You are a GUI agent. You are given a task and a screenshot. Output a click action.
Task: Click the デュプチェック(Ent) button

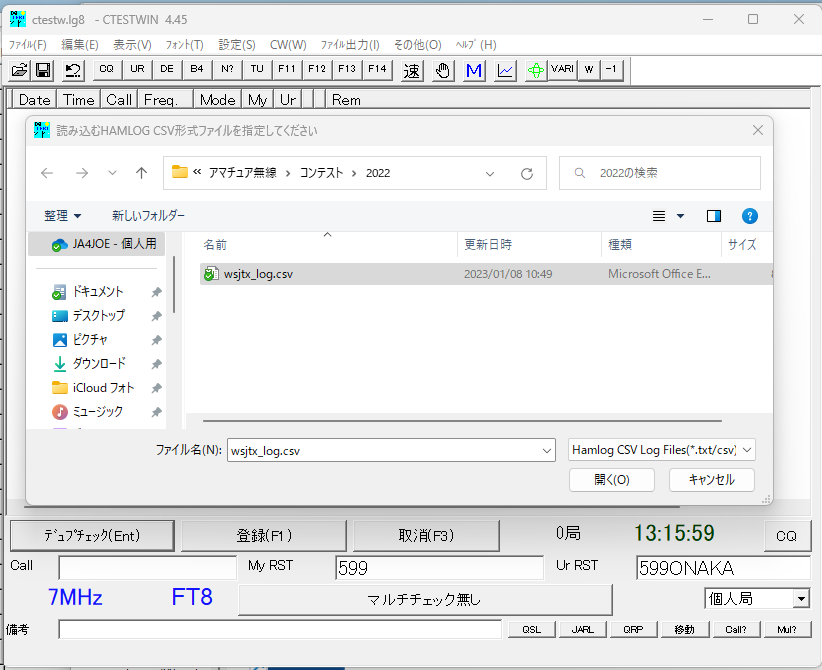coord(92,536)
